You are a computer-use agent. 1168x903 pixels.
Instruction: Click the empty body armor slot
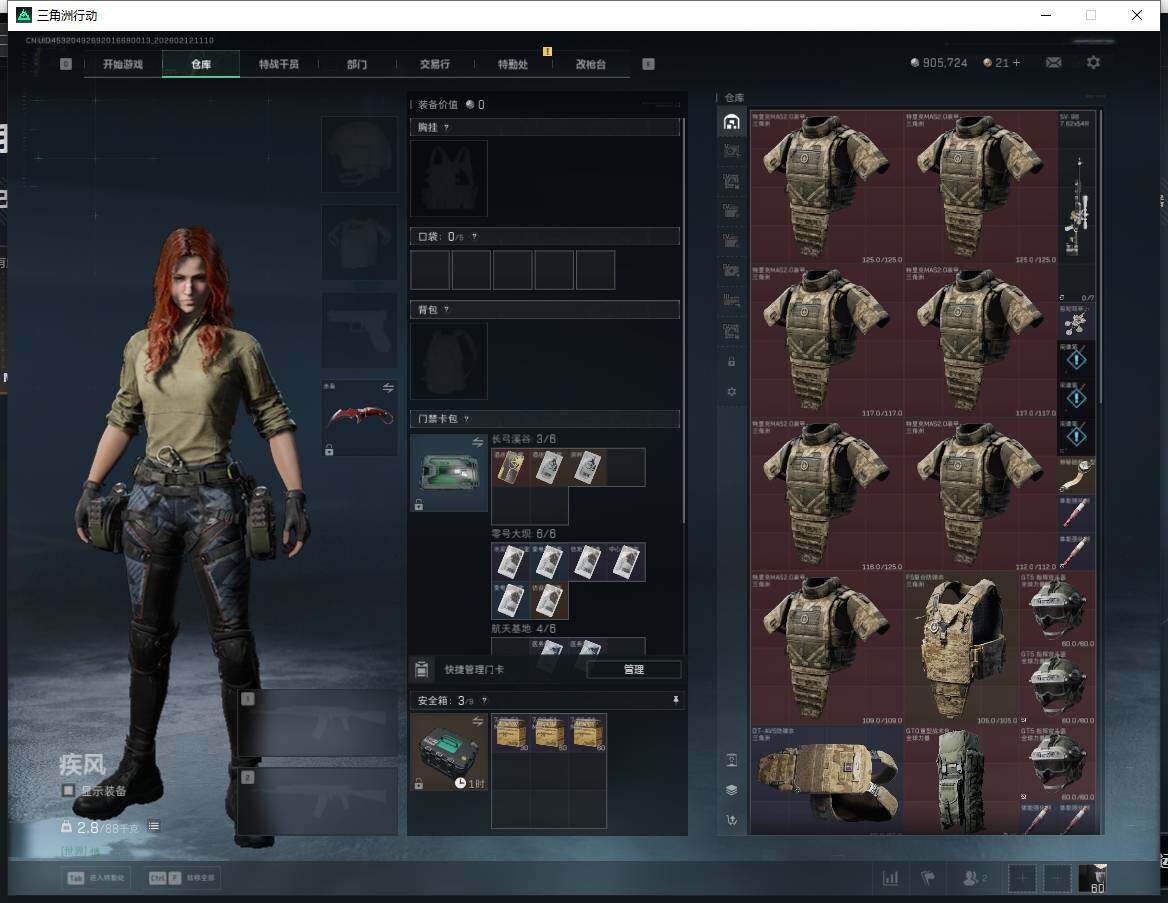[x=359, y=242]
